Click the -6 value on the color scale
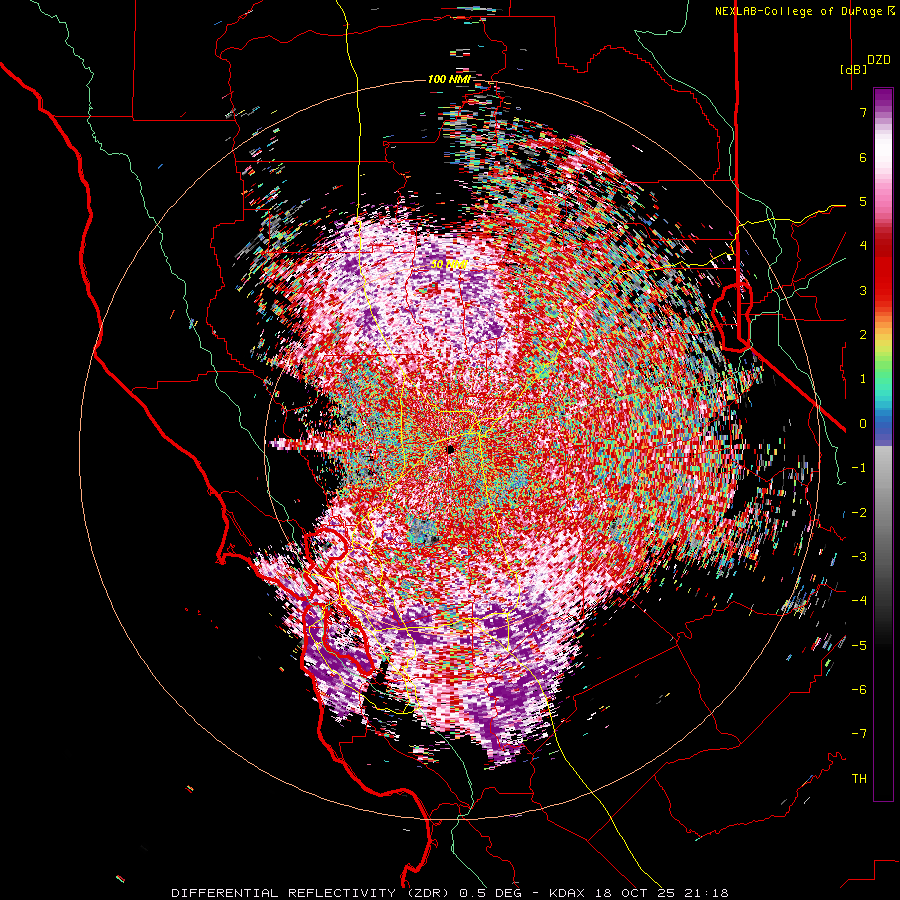The width and height of the screenshot is (900, 900). (x=859, y=690)
